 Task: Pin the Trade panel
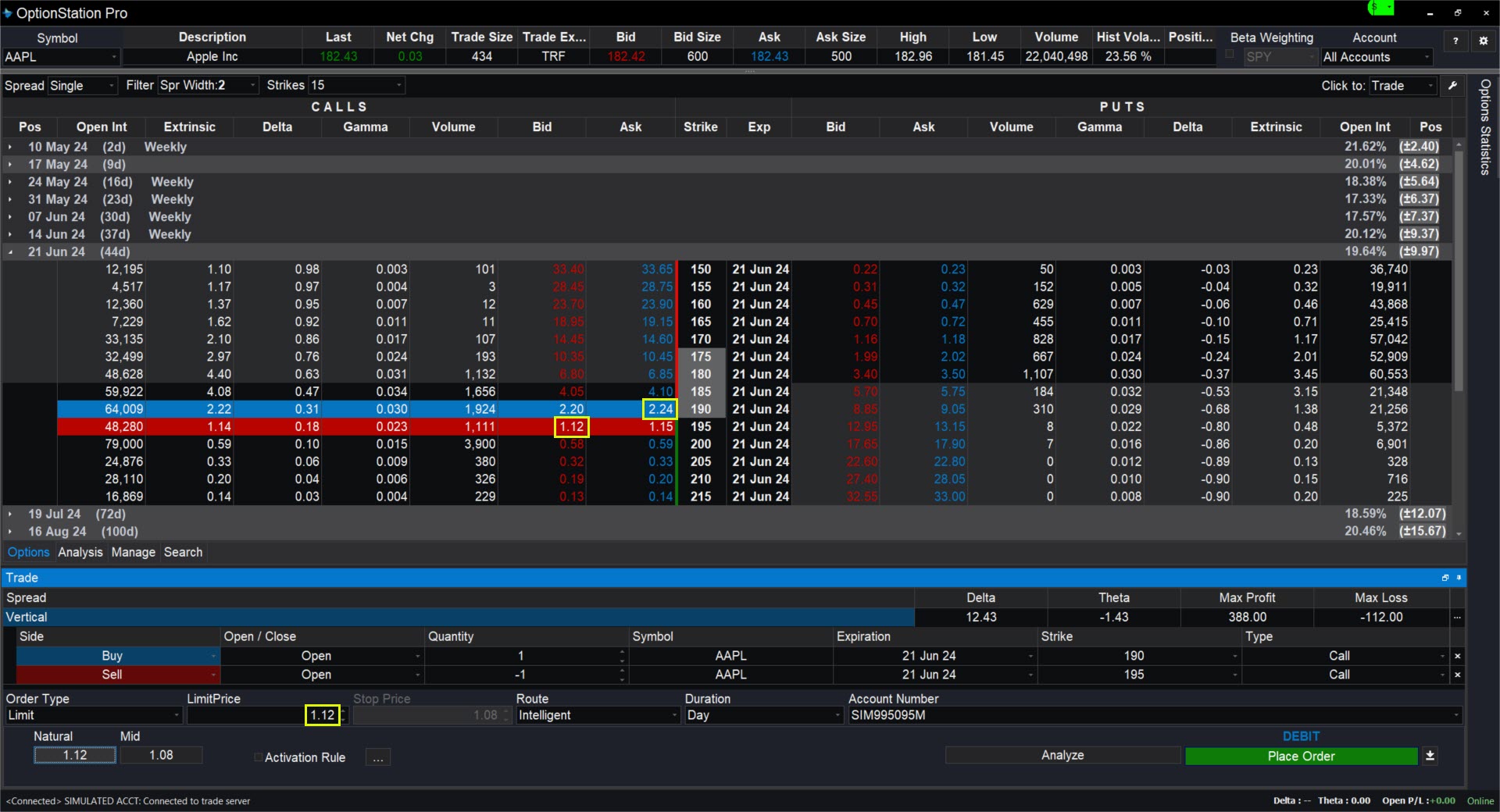[x=1458, y=578]
